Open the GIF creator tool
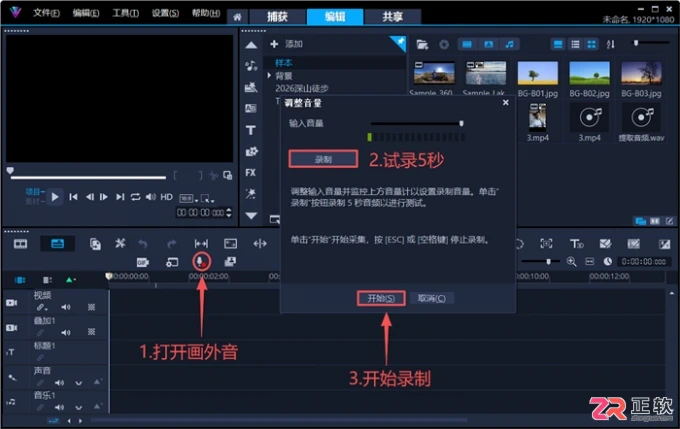680x429 pixels. point(143,262)
